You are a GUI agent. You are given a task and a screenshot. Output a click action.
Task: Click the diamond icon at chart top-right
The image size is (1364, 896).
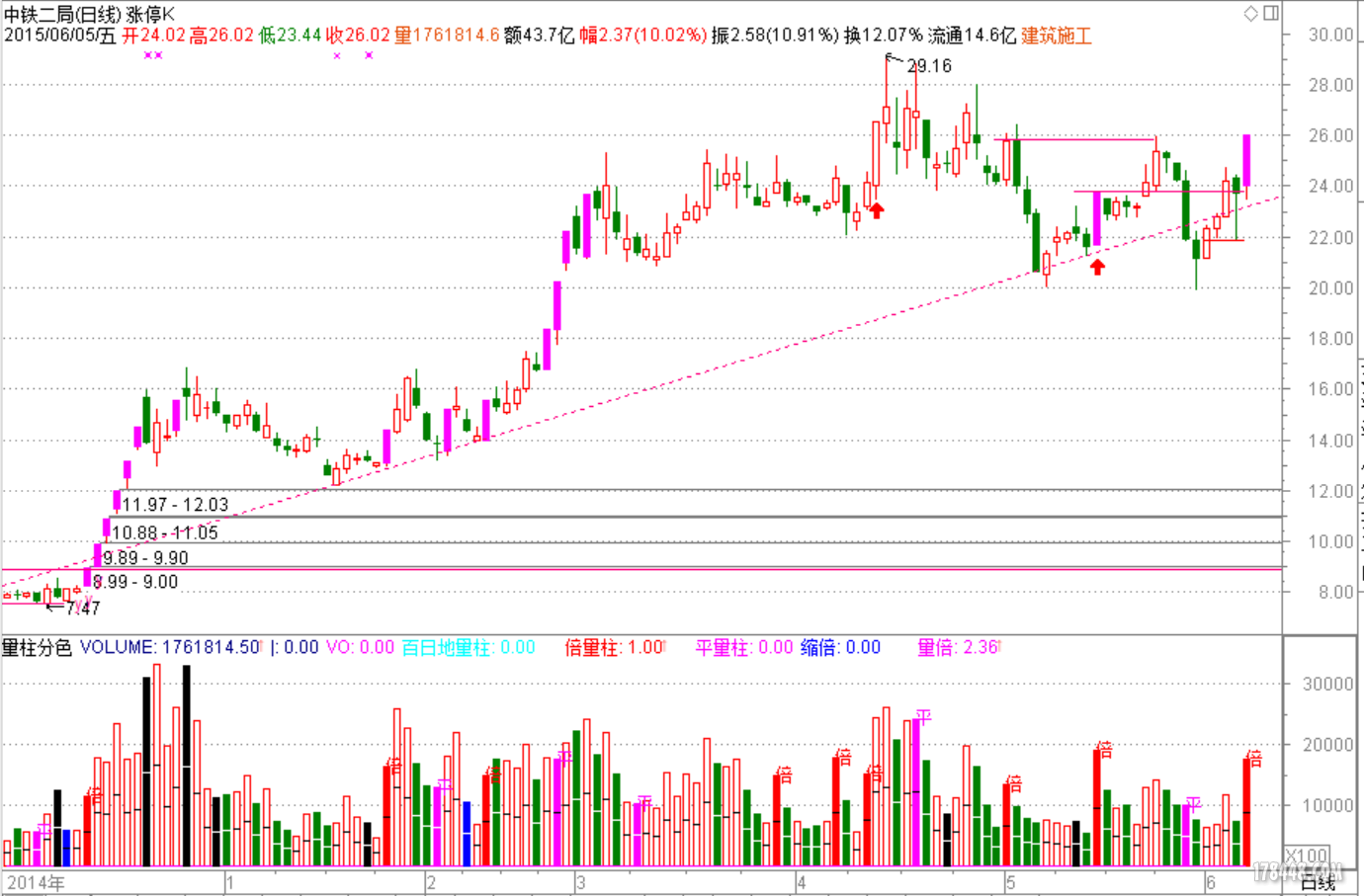(1250, 13)
